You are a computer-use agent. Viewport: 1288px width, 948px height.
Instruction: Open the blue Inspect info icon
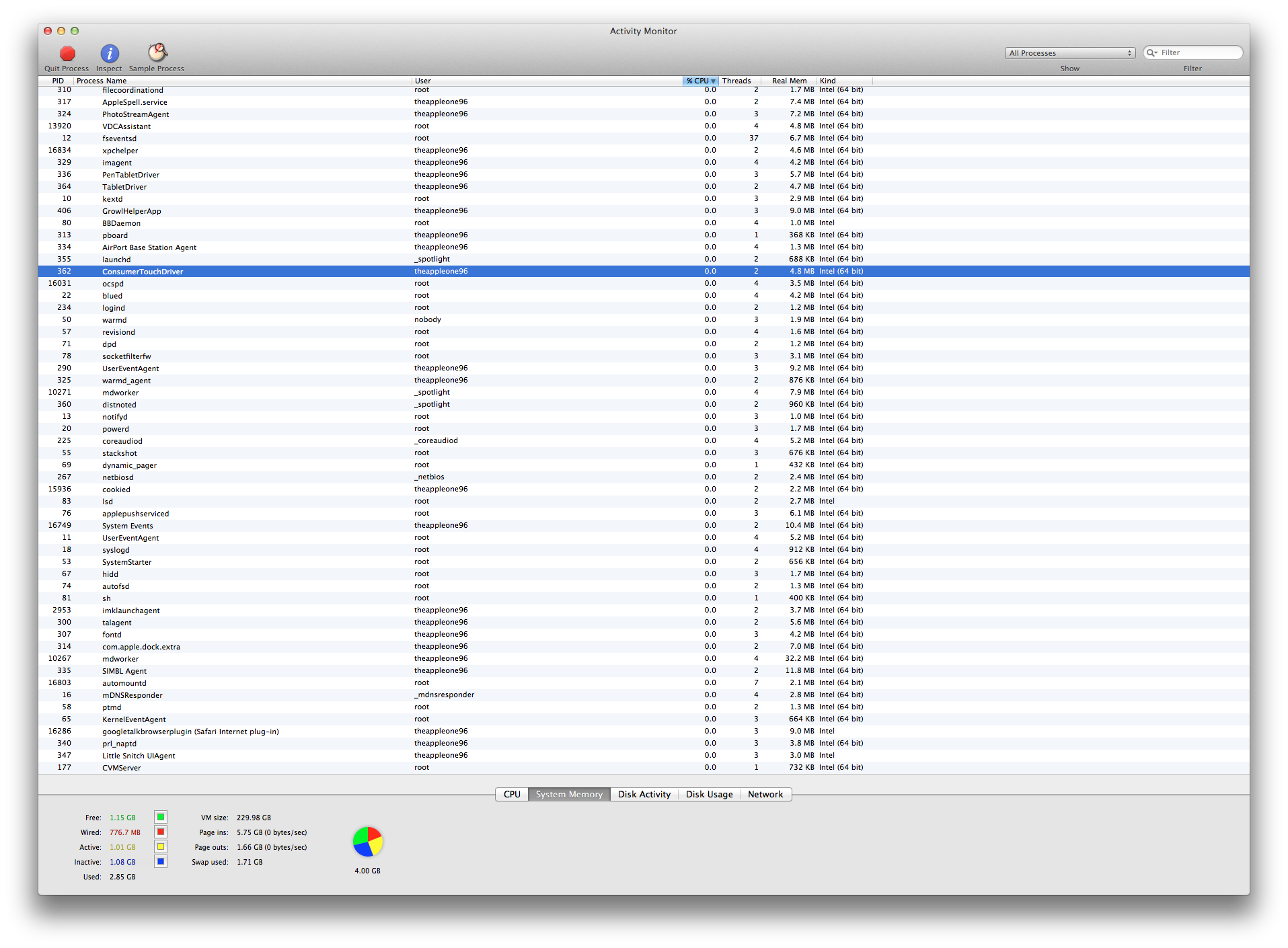coord(110,53)
